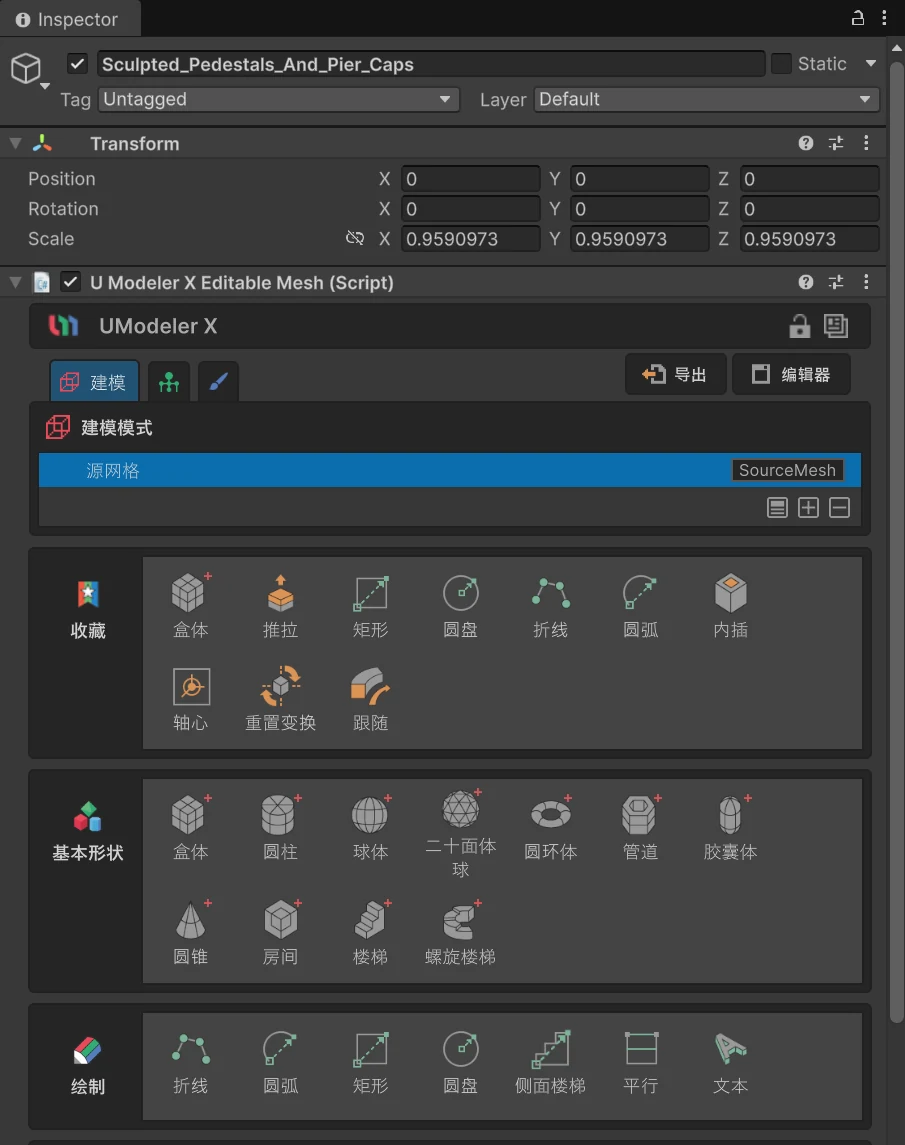Select the favorite 圆弧 arc tool

click(641, 606)
